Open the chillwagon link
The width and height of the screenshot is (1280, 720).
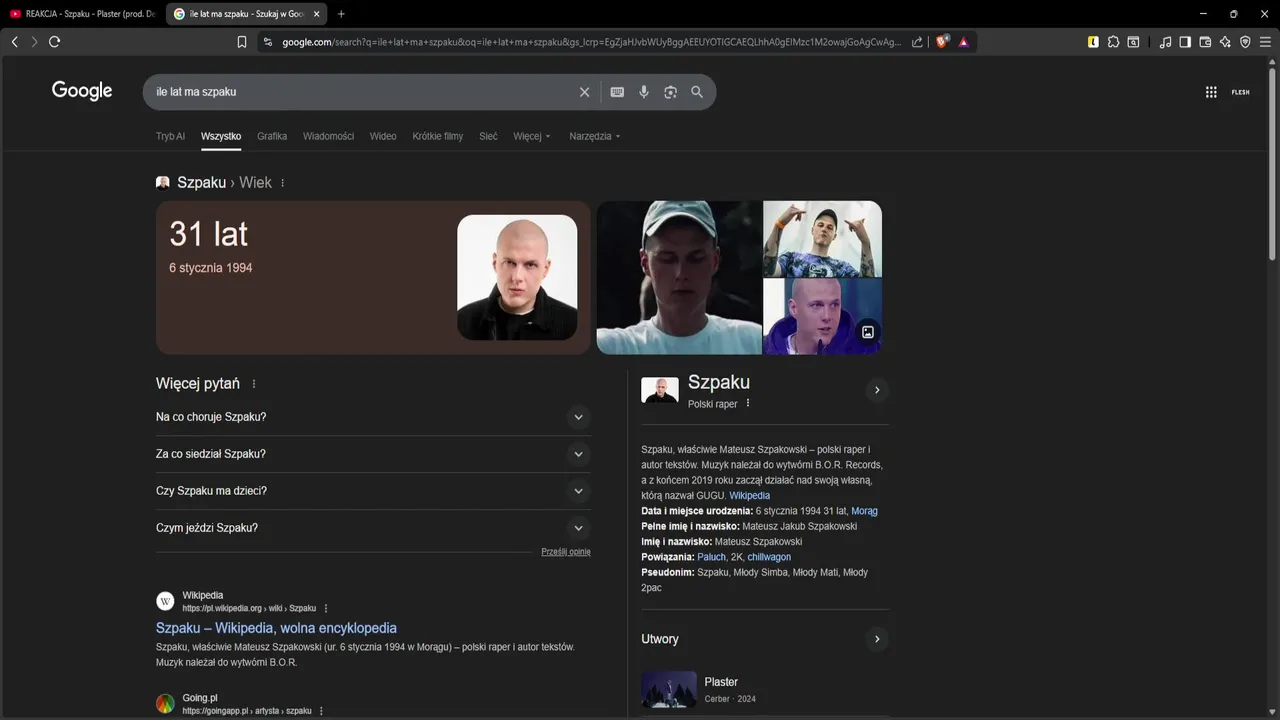point(769,557)
